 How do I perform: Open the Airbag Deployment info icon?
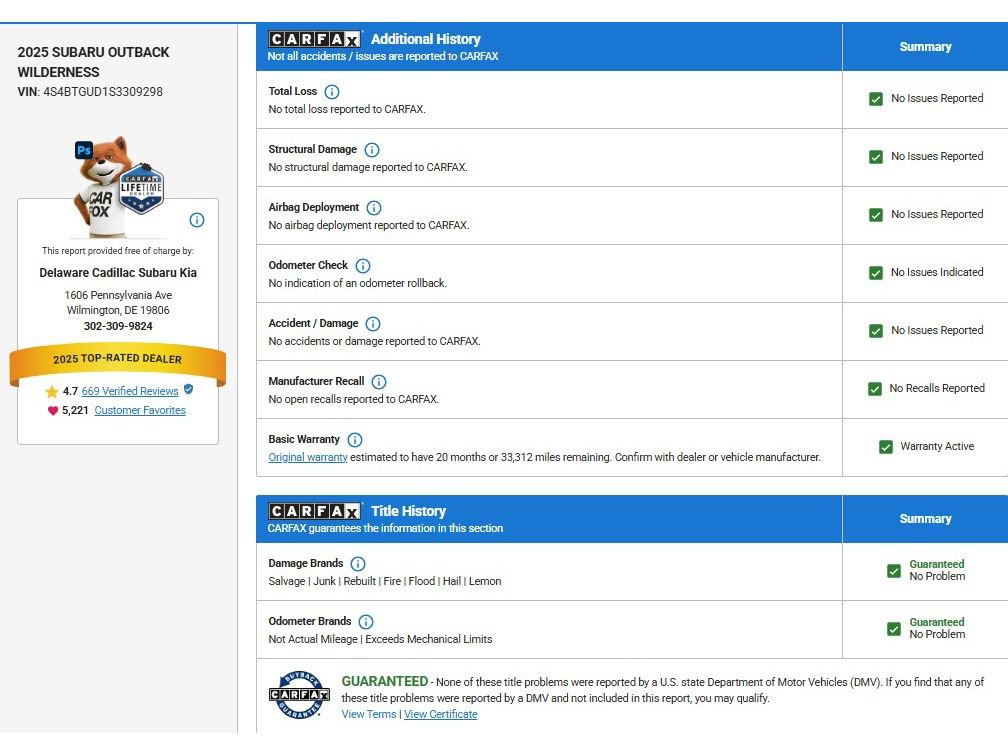[374, 208]
